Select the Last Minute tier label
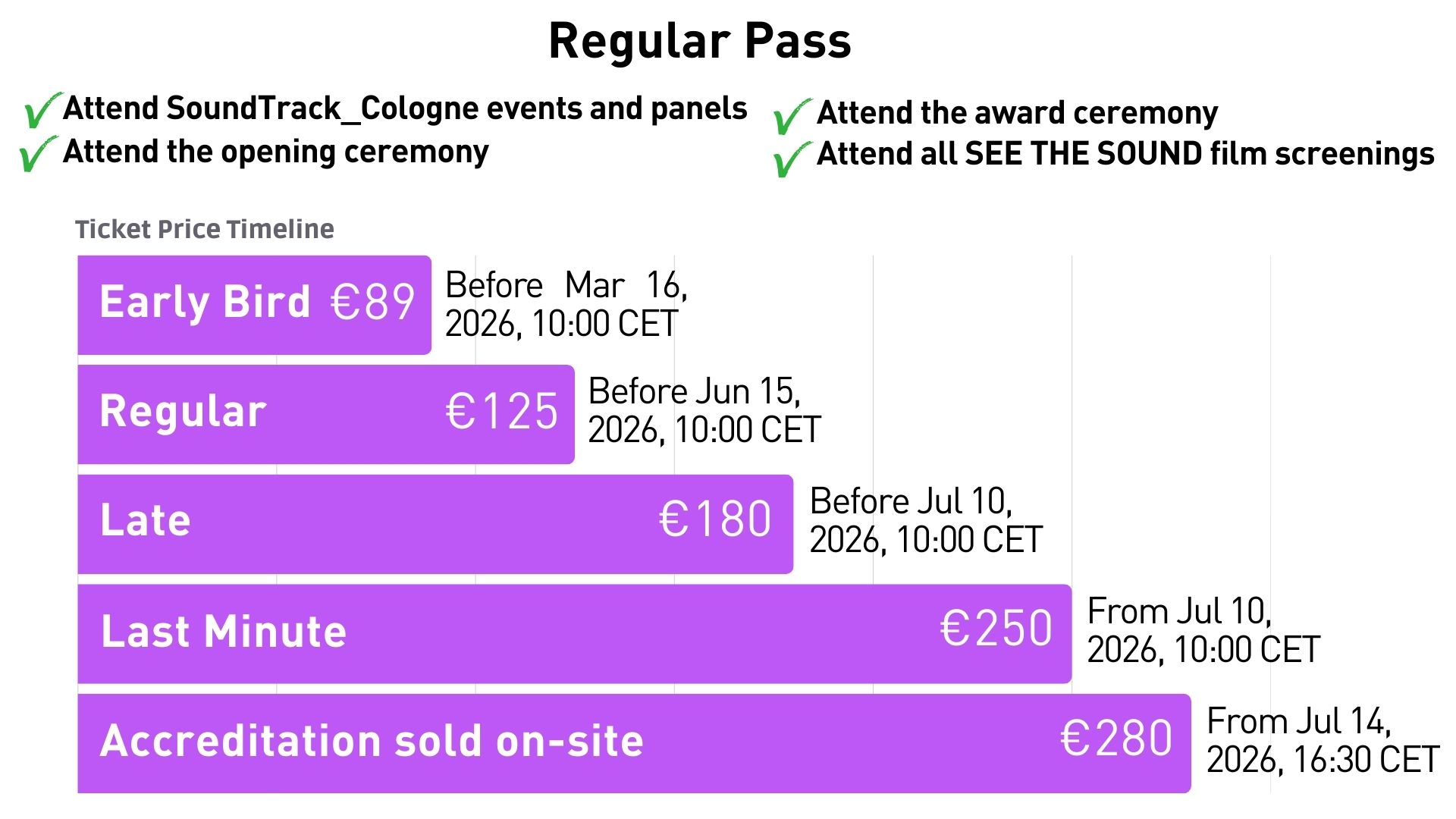This screenshot has width=1456, height=819. pyautogui.click(x=224, y=632)
